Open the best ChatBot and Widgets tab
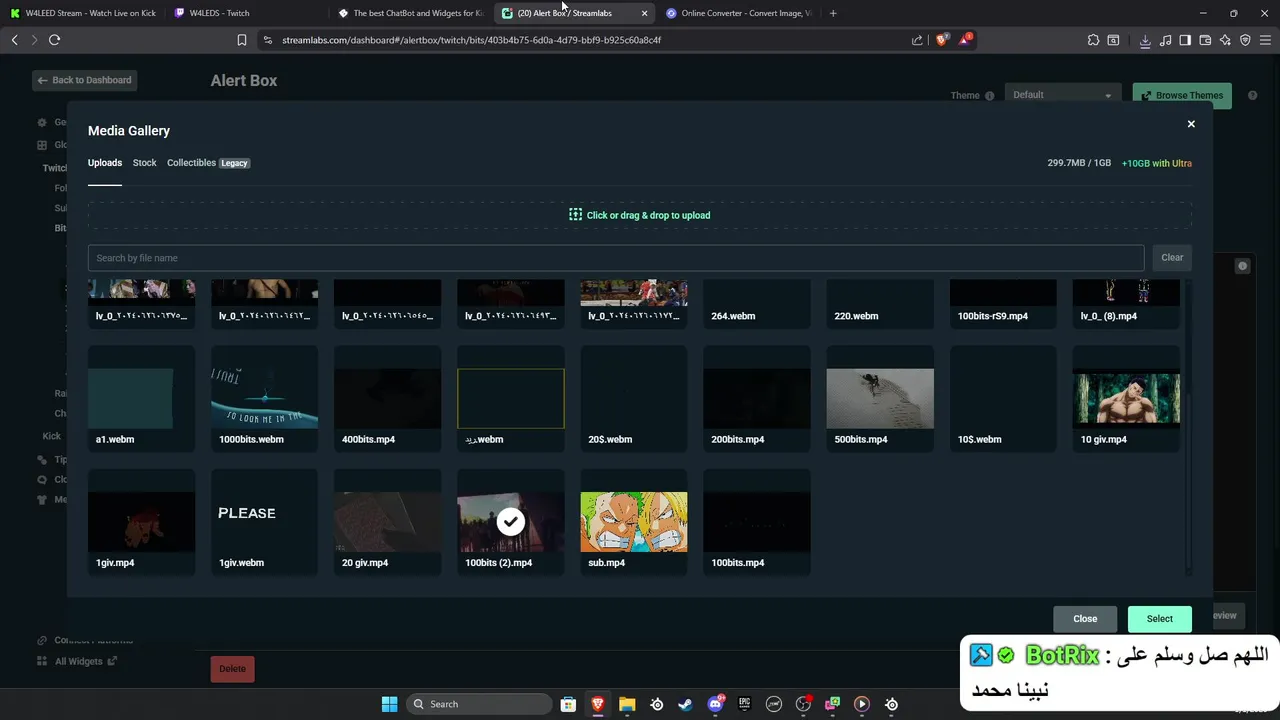Image resolution: width=1280 pixels, height=720 pixels. click(410, 13)
